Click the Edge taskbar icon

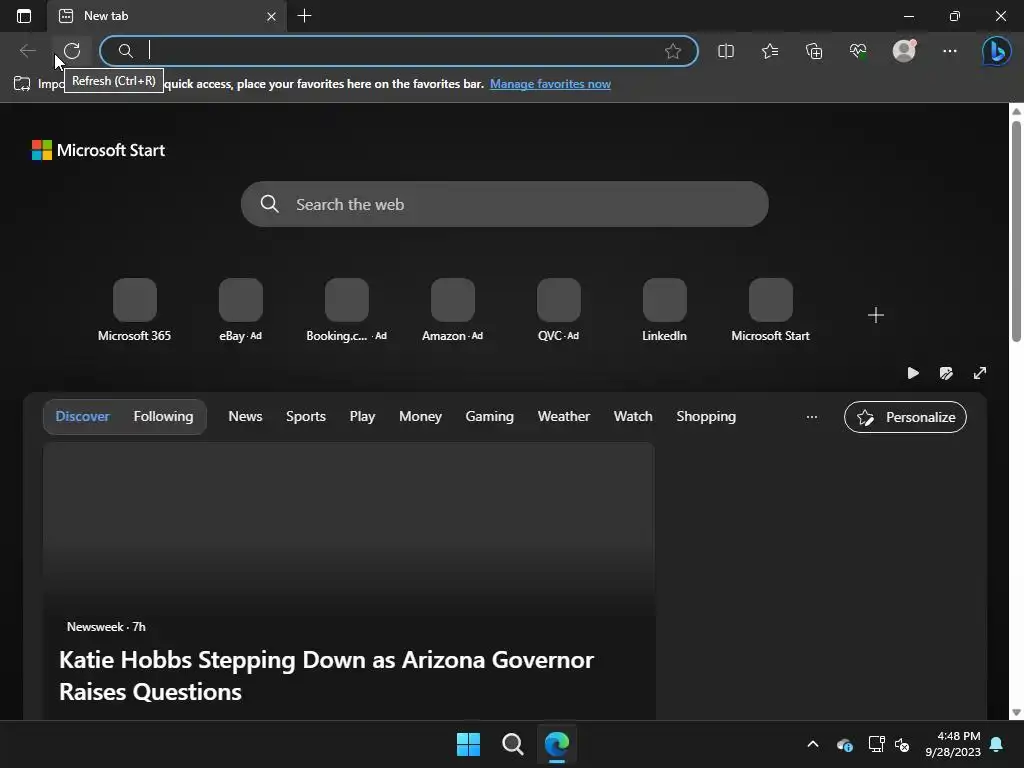pyautogui.click(x=557, y=744)
